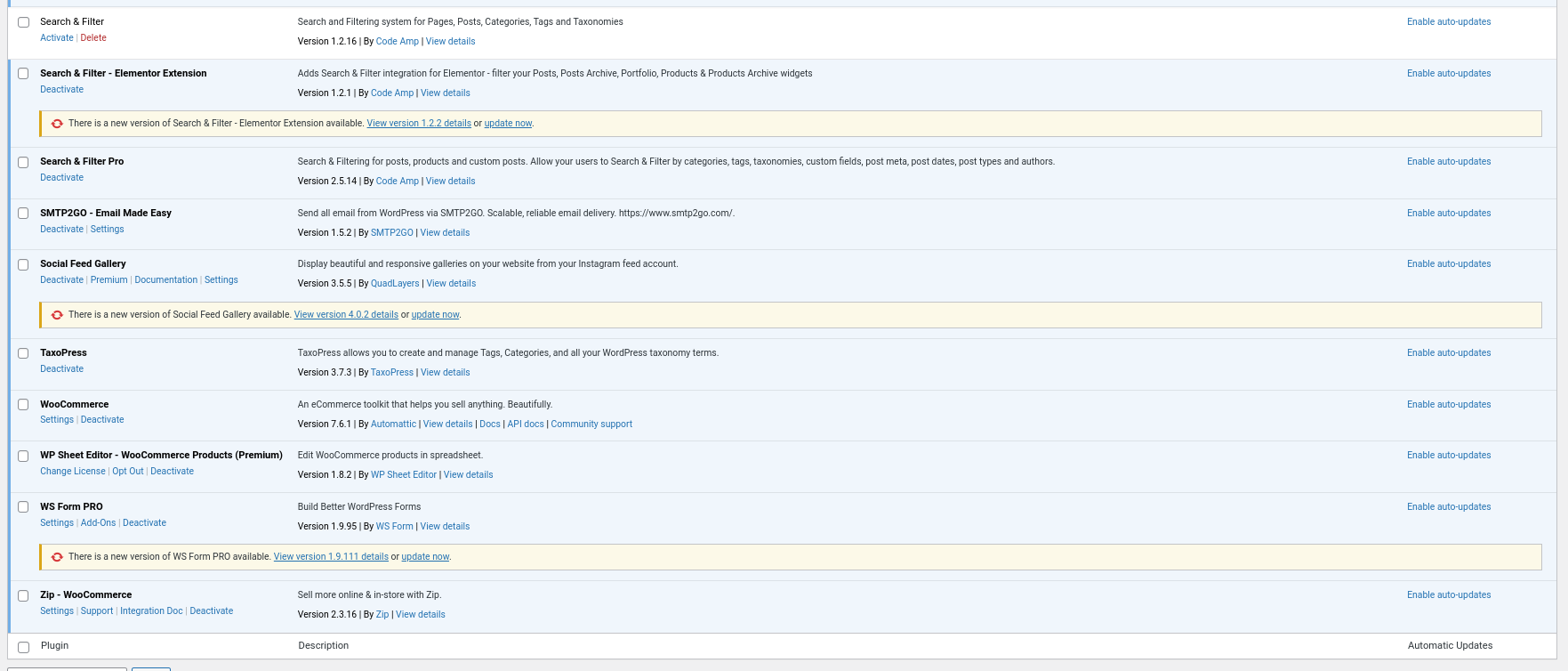Click Change License for WP Sheet Editor
Image resolution: width=1568 pixels, height=671 pixels.
(x=72, y=472)
